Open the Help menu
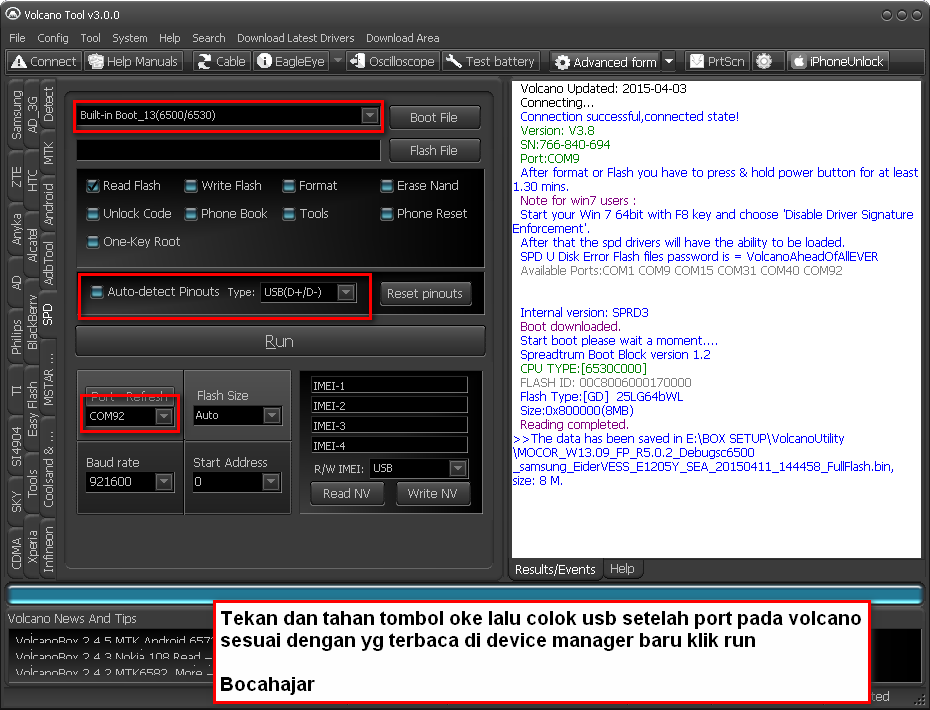This screenshot has width=930, height=710. 170,38
